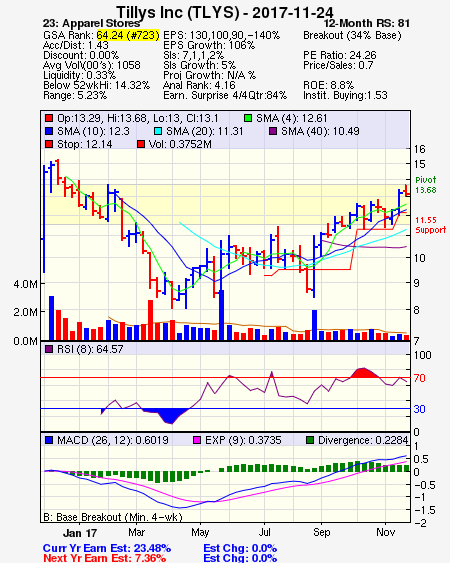Click the tallest blue volume bar in May
This screenshot has height=563, width=450.
221,315
